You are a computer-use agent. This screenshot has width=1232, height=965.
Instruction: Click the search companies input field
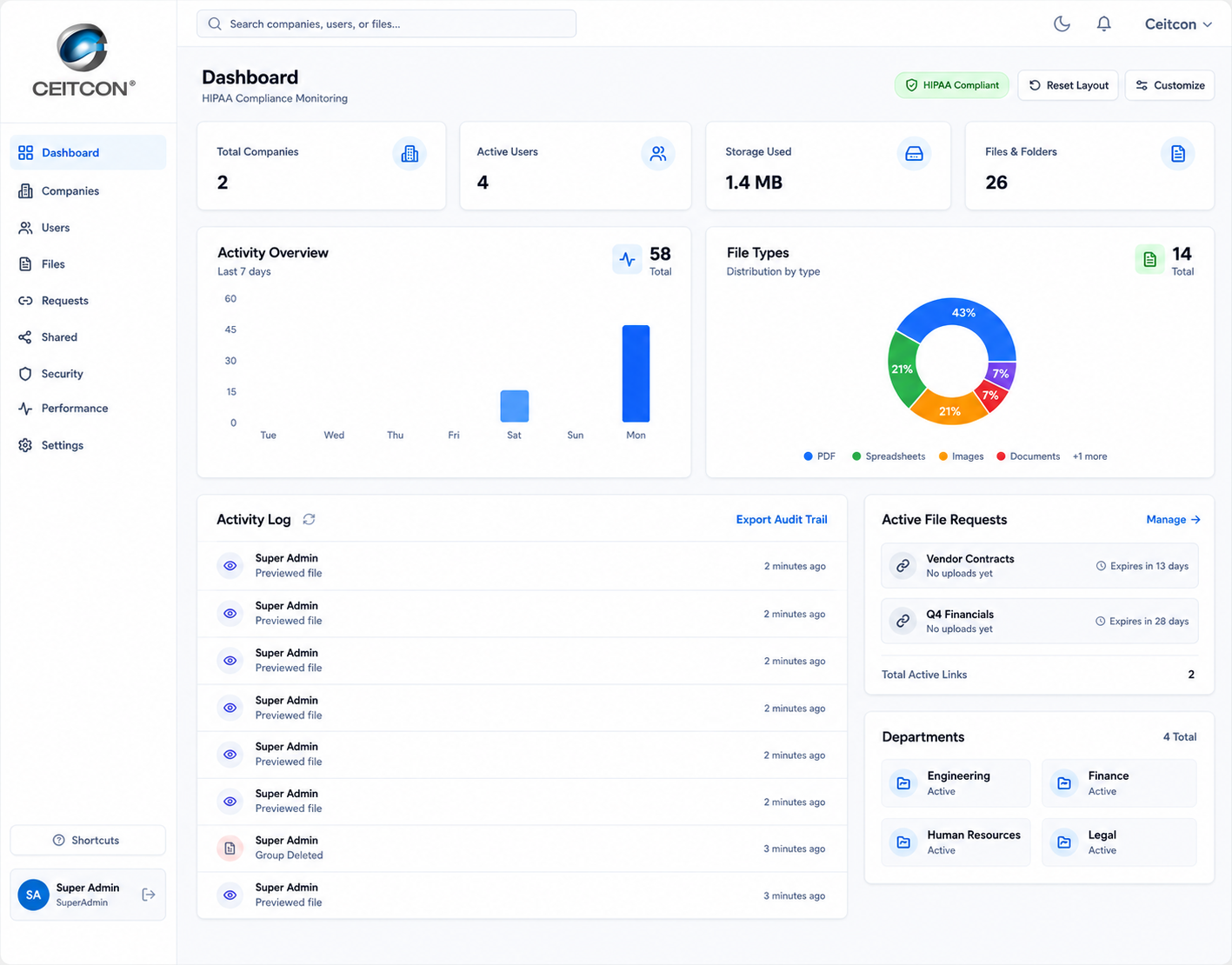(x=386, y=24)
